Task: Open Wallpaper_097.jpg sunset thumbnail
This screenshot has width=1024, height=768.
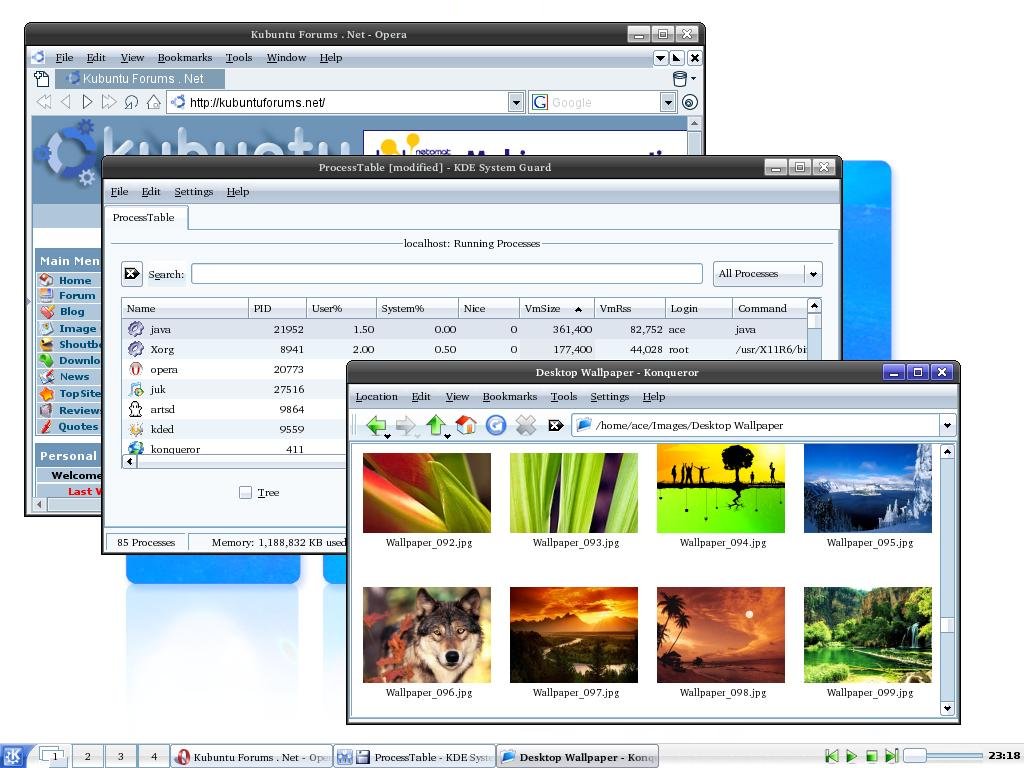Action: pyautogui.click(x=574, y=635)
